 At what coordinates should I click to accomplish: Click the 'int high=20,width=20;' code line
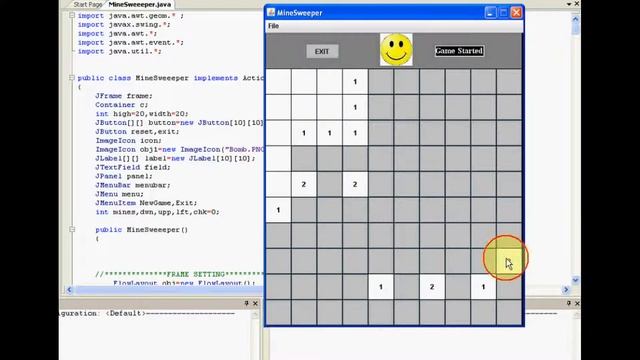coord(142,114)
